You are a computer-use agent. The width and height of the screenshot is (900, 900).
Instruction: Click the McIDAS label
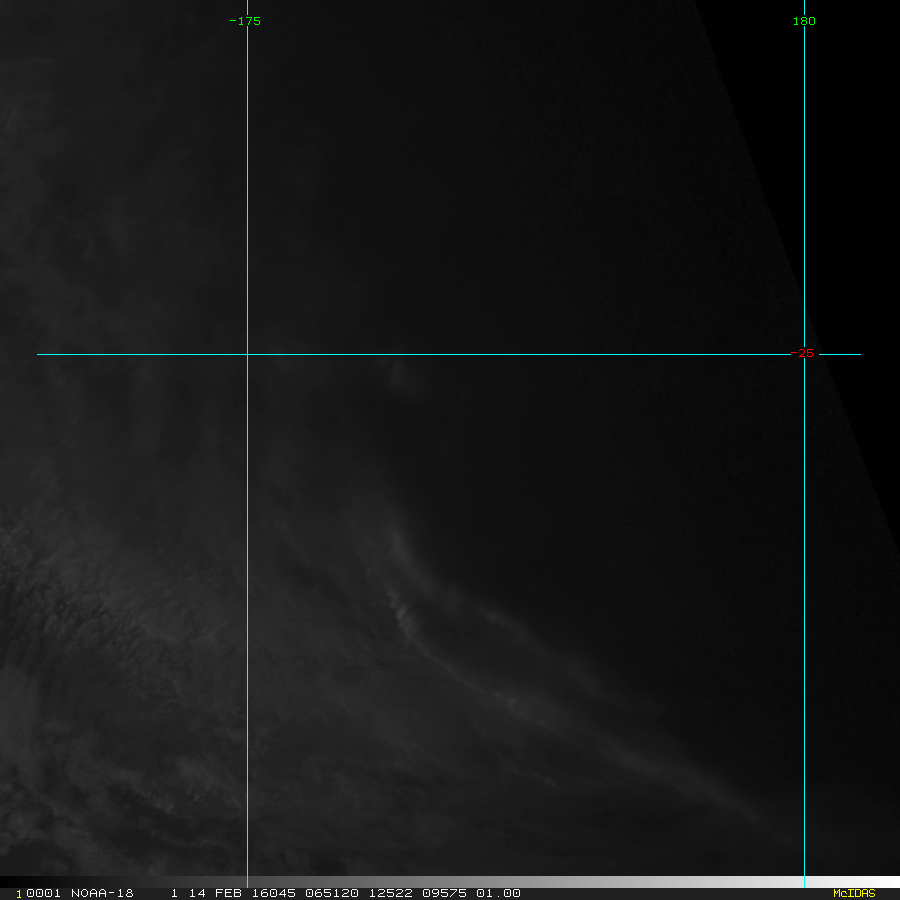pyautogui.click(x=854, y=893)
